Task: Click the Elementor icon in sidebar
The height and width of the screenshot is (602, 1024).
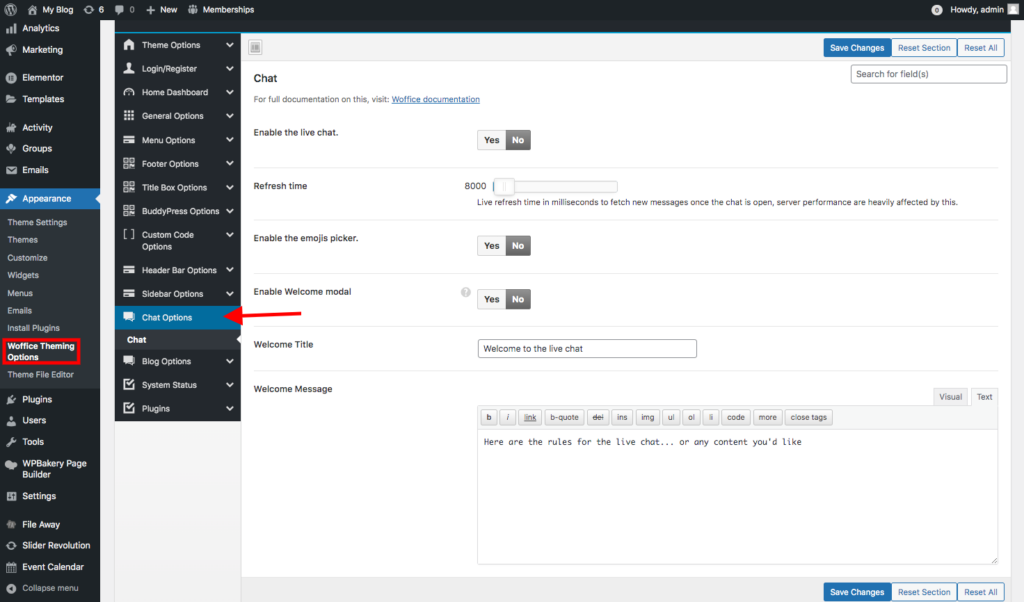Action: [x=10, y=78]
